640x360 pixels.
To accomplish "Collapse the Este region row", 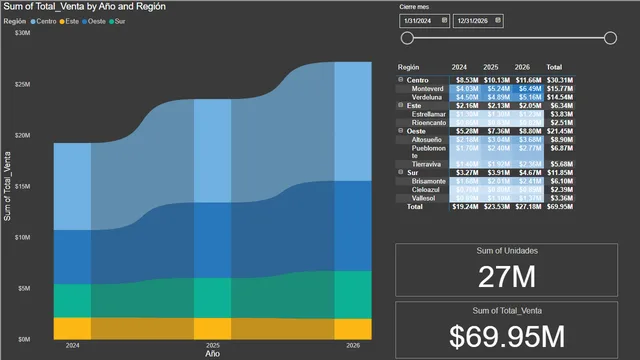I will pyautogui.click(x=400, y=105).
